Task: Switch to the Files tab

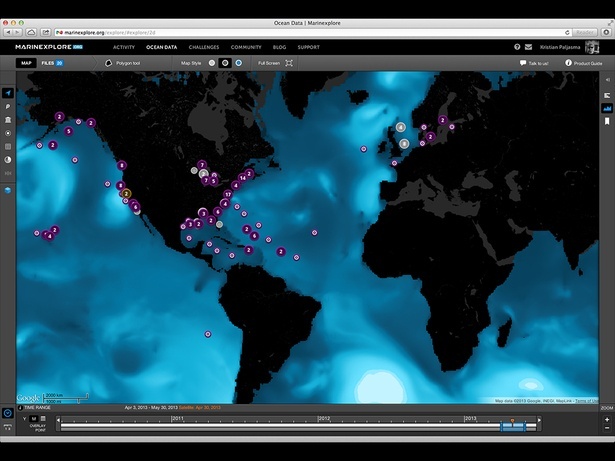Action: [53, 63]
